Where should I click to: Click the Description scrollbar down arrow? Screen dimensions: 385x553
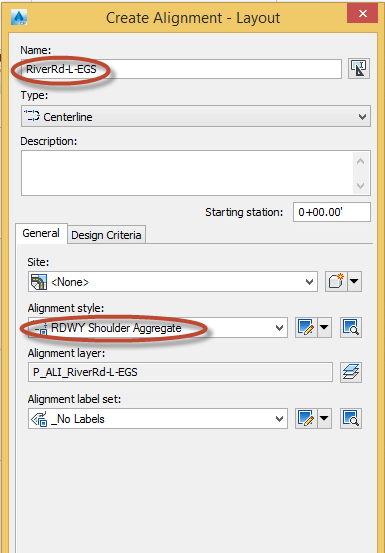(x=361, y=185)
